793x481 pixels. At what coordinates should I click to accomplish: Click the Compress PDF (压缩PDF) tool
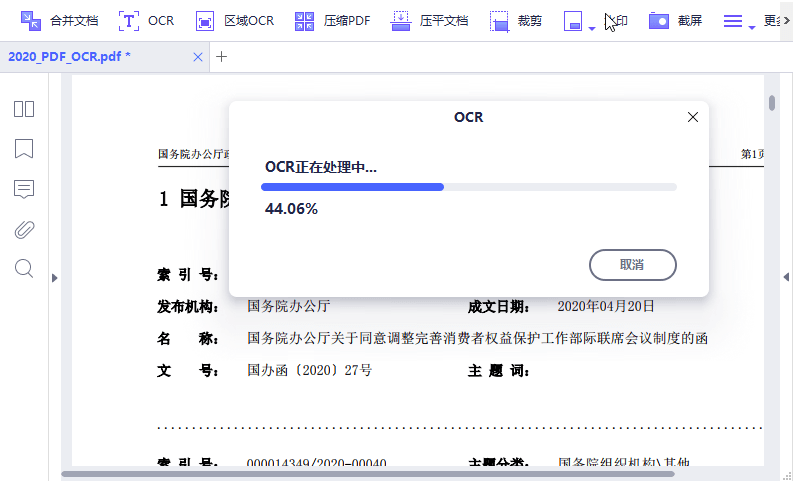point(333,20)
